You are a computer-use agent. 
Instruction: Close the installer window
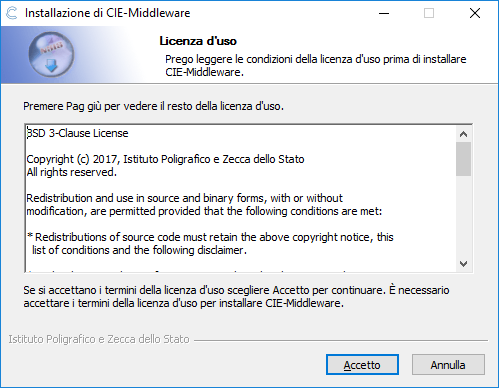pos(475,13)
